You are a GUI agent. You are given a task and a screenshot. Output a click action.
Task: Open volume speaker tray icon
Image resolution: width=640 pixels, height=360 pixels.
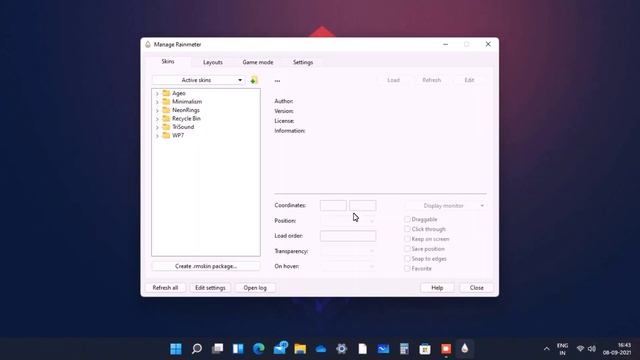coord(591,349)
